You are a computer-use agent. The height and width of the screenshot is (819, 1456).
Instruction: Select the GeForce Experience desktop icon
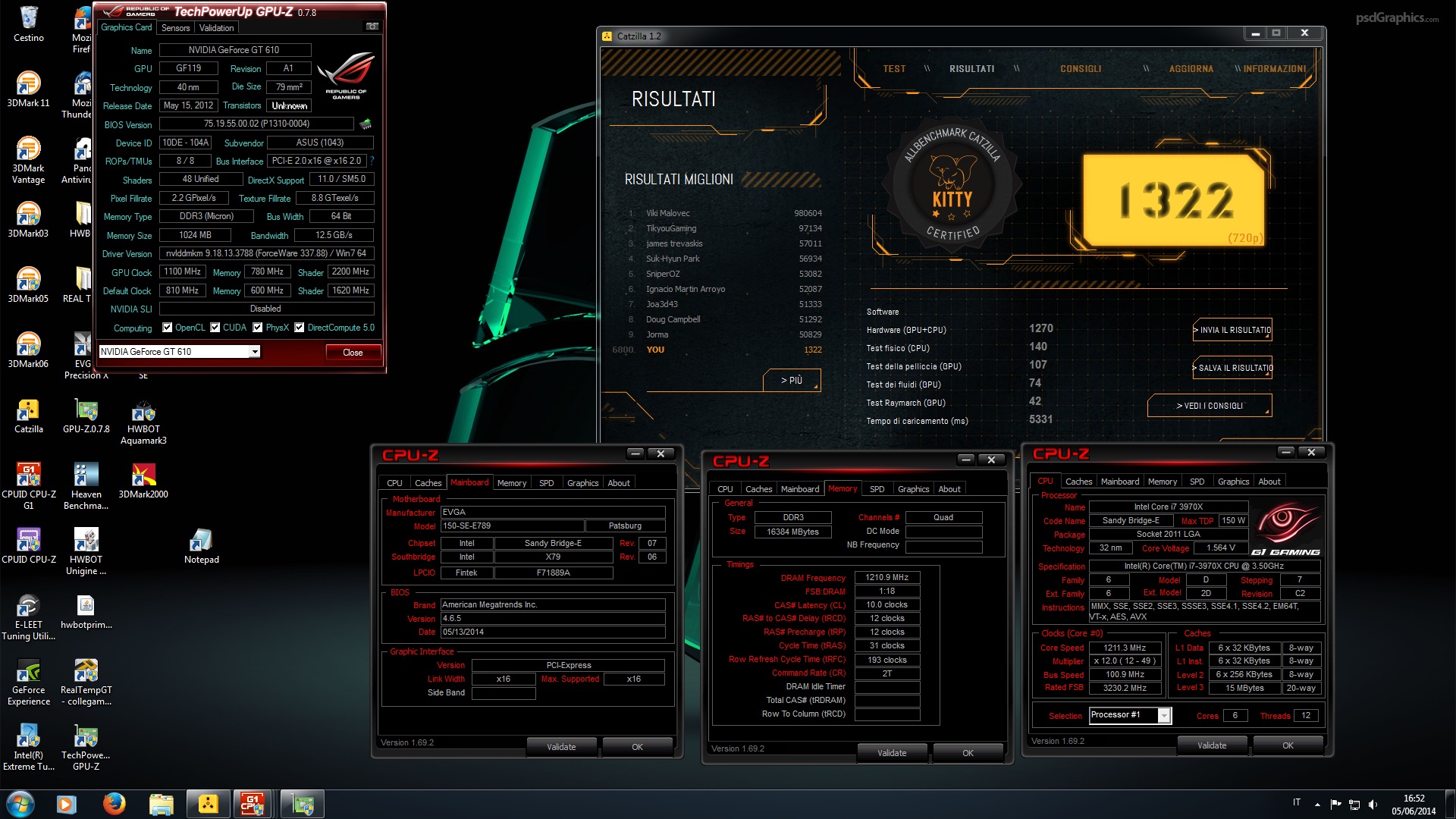tap(29, 682)
